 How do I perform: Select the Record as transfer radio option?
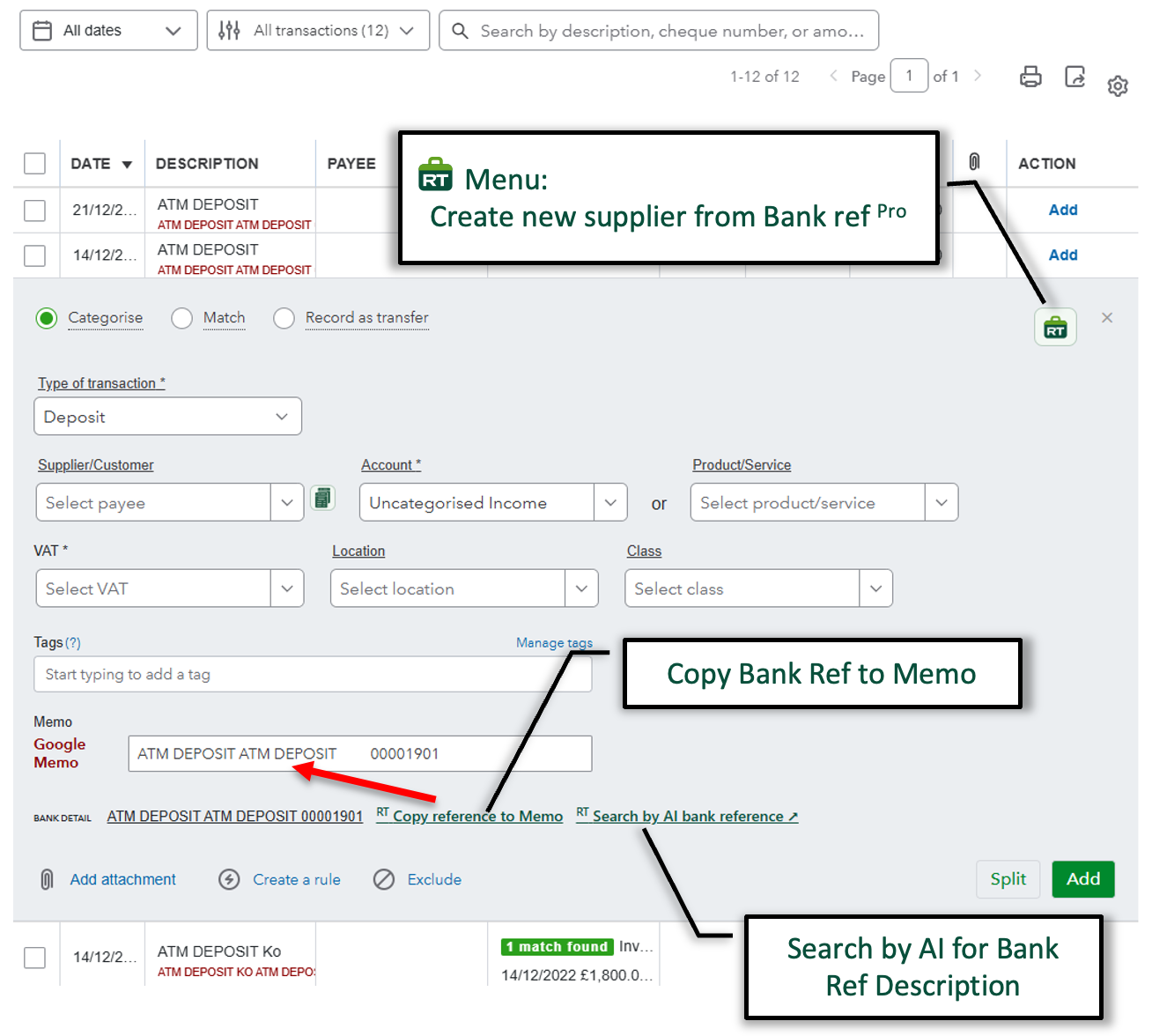tap(284, 318)
